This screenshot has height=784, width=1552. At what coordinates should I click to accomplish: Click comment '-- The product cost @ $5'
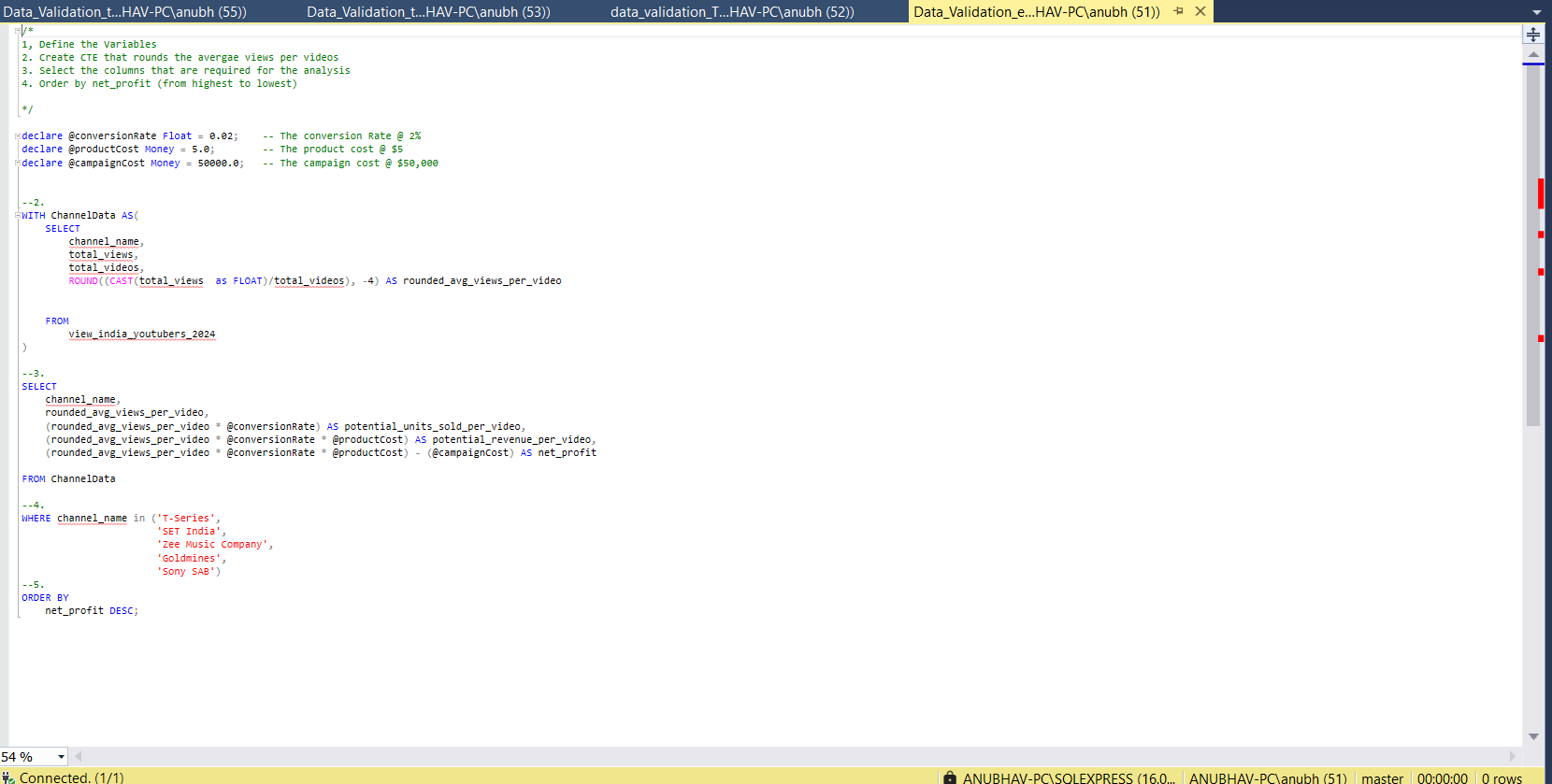coord(333,150)
